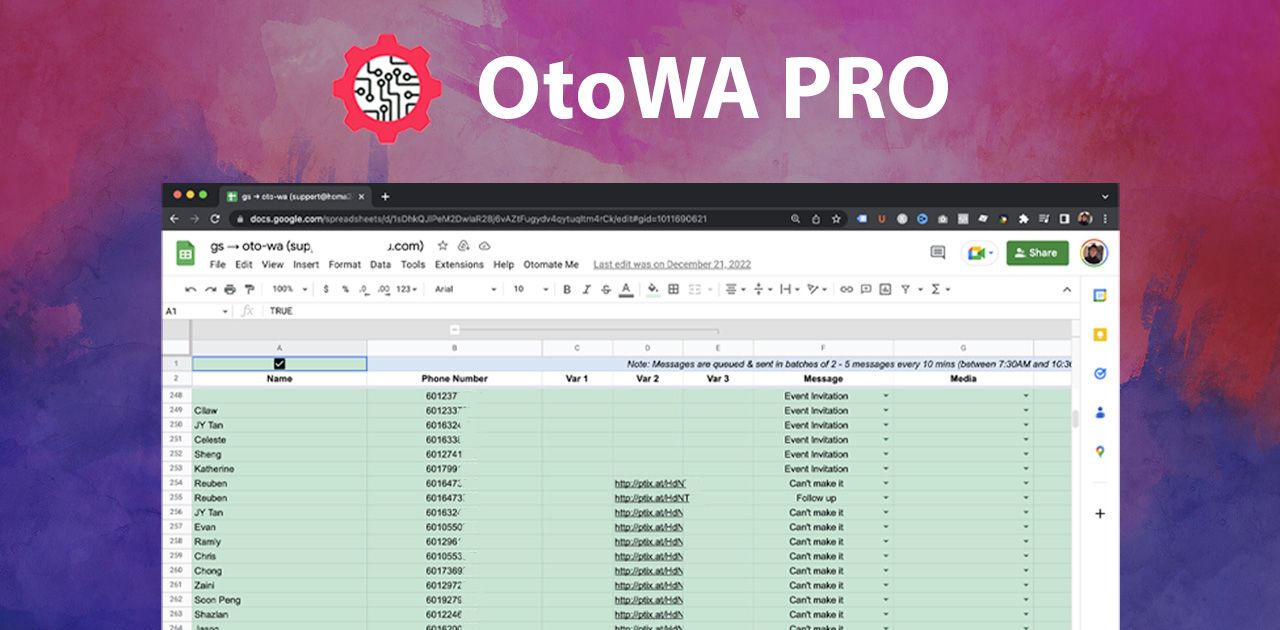Open text rotation dropdown
Image resolution: width=1280 pixels, height=630 pixels.
click(818, 289)
